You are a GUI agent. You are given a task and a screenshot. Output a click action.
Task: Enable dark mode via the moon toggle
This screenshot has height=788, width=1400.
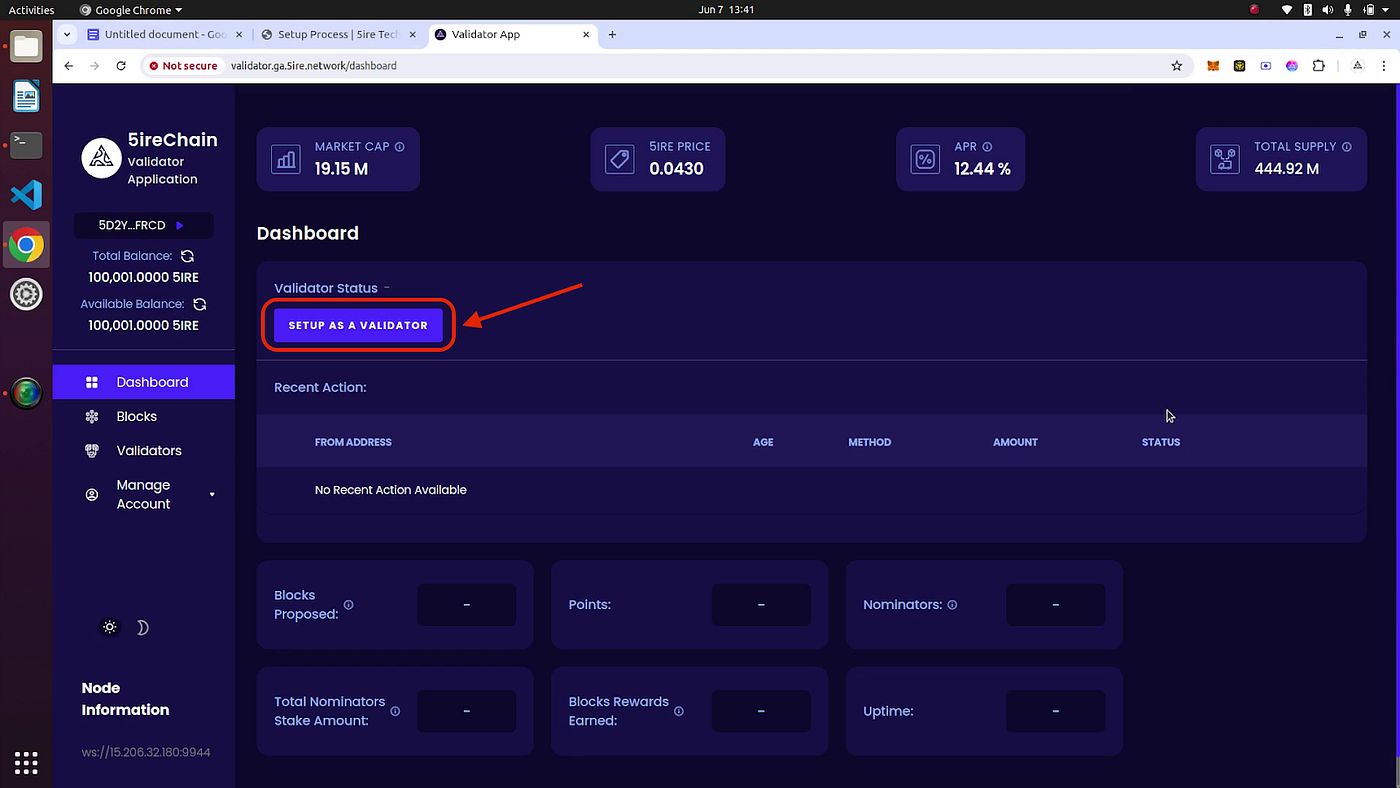141,627
